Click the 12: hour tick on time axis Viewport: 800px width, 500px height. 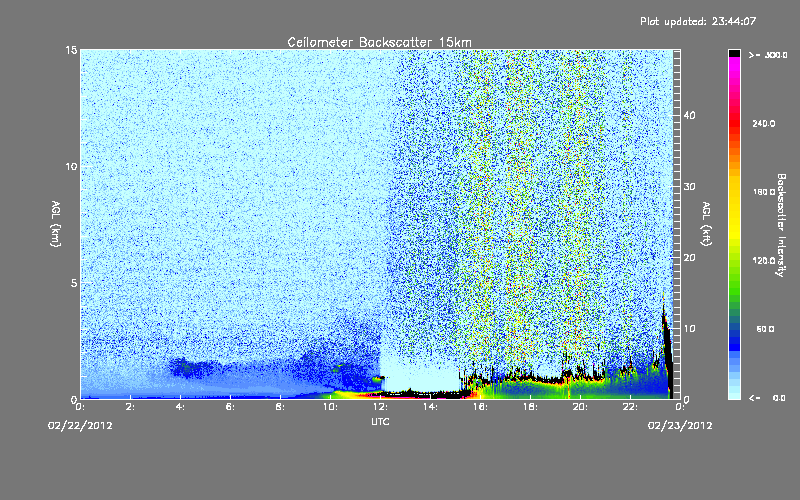pyautogui.click(x=380, y=407)
